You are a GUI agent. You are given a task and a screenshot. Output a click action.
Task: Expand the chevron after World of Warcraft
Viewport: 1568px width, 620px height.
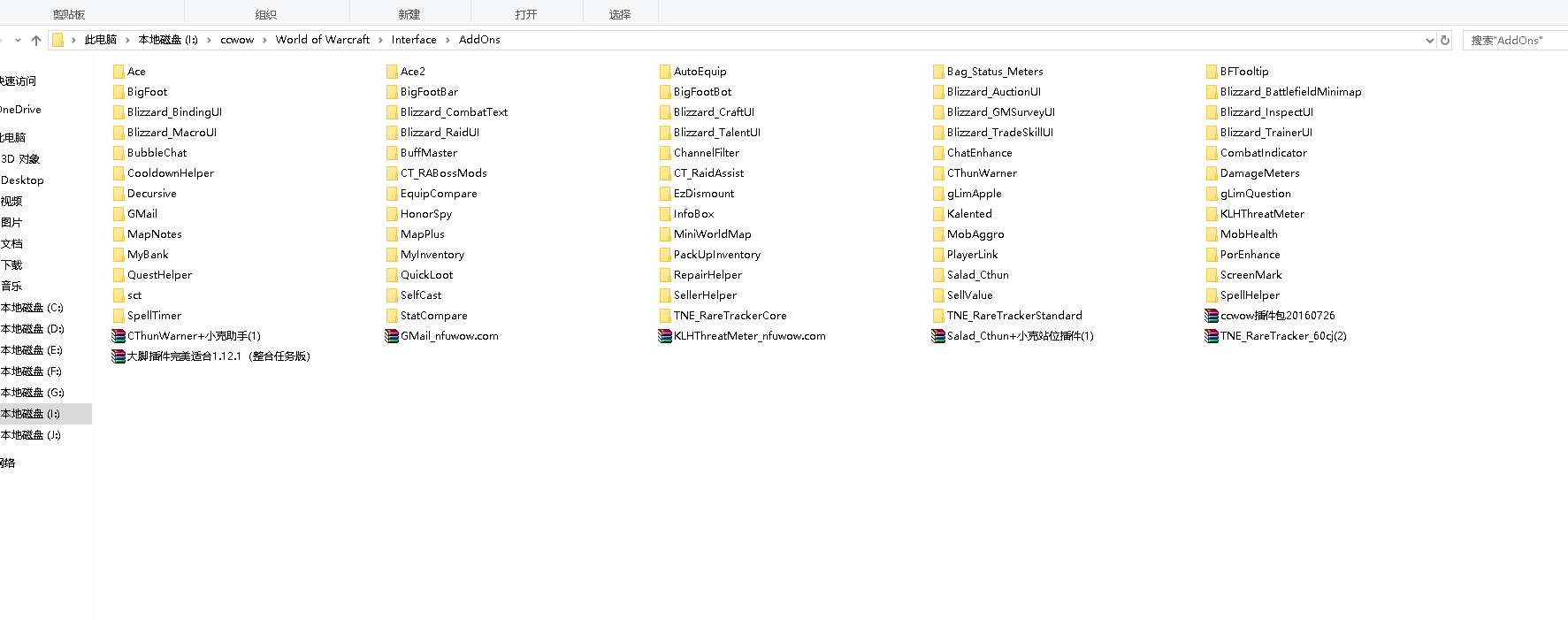(x=381, y=40)
